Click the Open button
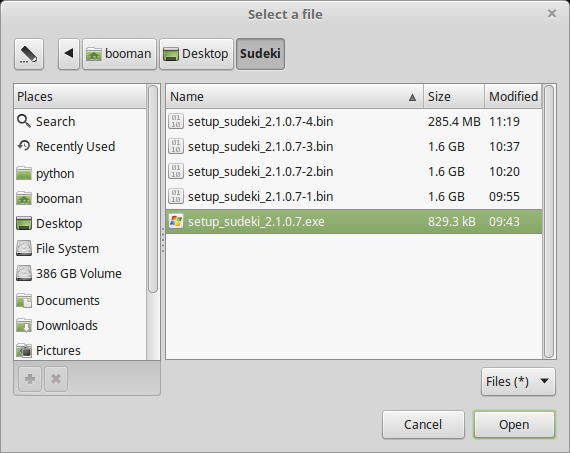This screenshot has width=570, height=453. click(x=514, y=424)
